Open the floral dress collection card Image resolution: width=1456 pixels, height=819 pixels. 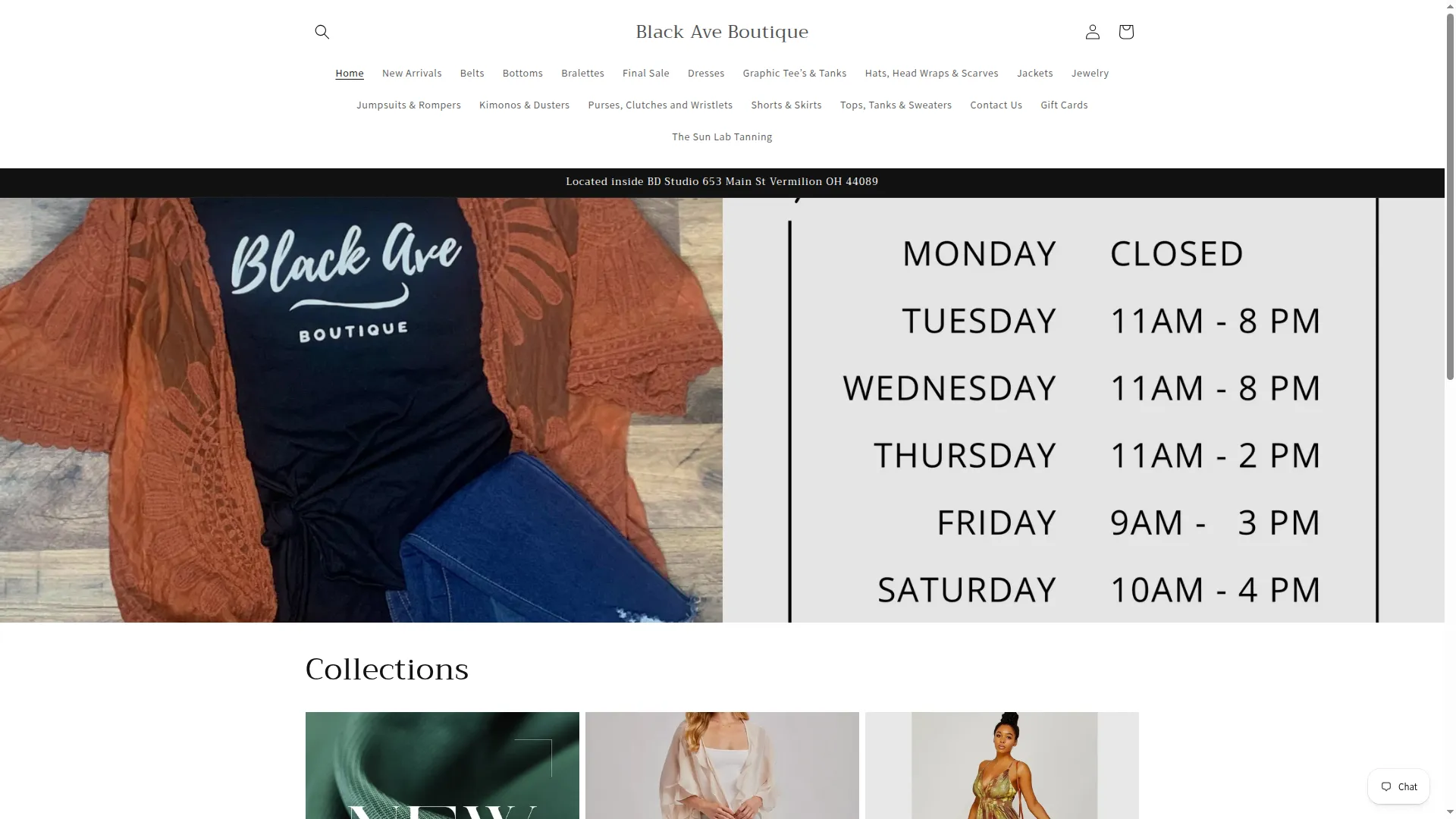click(x=1002, y=765)
